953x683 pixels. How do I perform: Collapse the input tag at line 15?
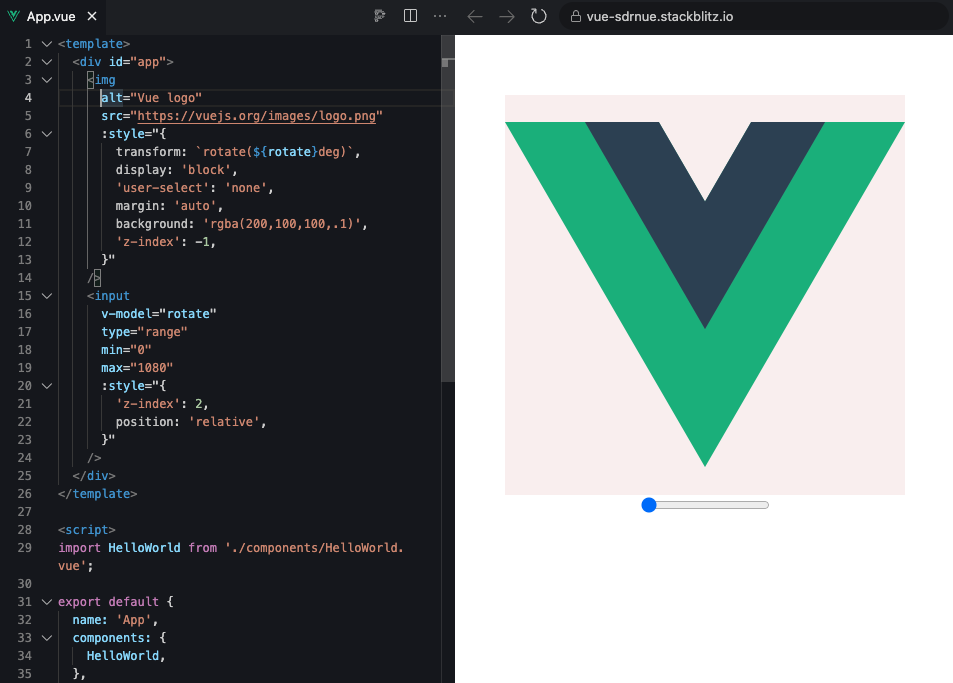tap(47, 296)
